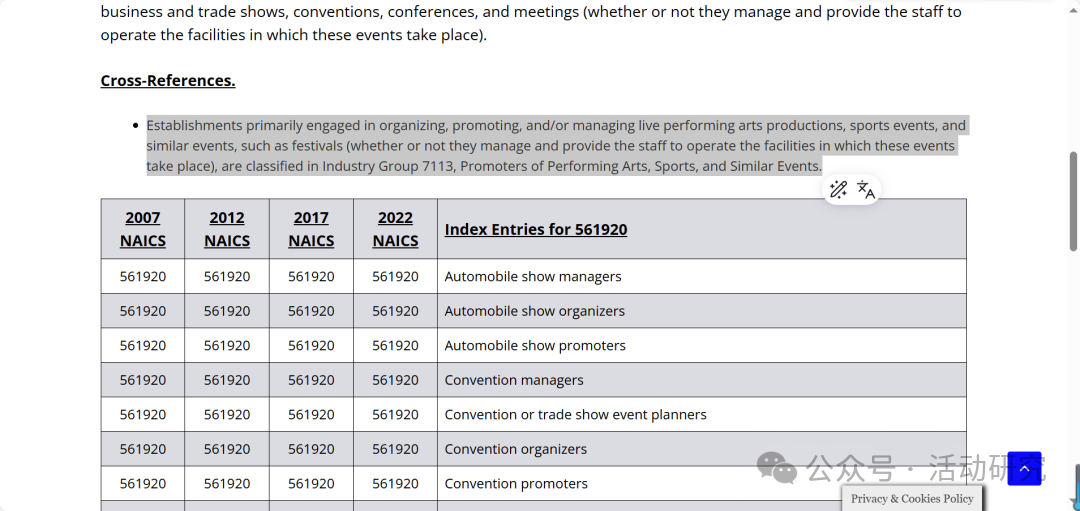The image size is (1080, 511).
Task: Click the AI magic wand icon
Action: (x=838, y=190)
